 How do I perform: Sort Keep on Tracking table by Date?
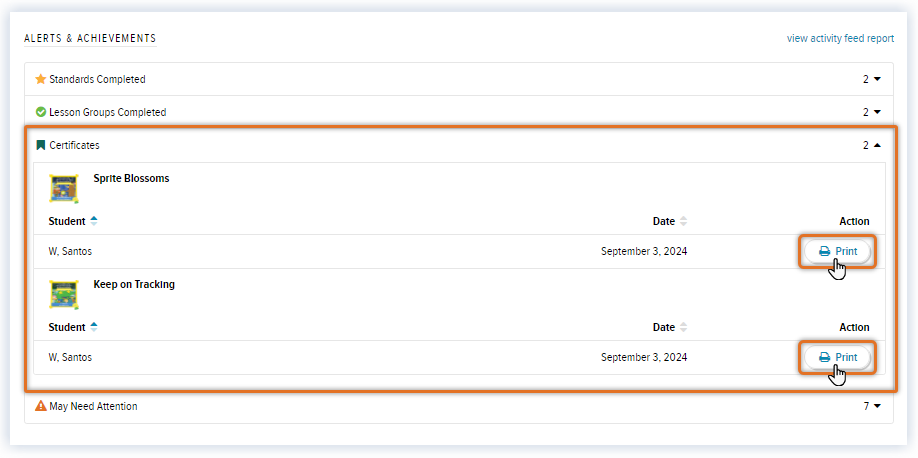[684, 327]
